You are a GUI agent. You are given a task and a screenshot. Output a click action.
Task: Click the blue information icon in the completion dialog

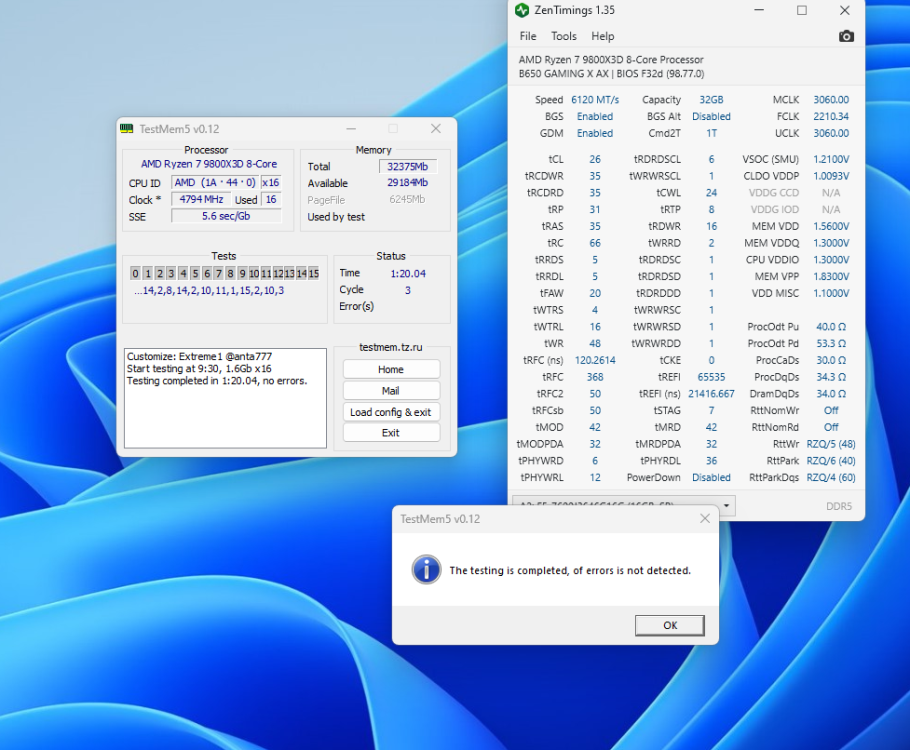coord(427,570)
